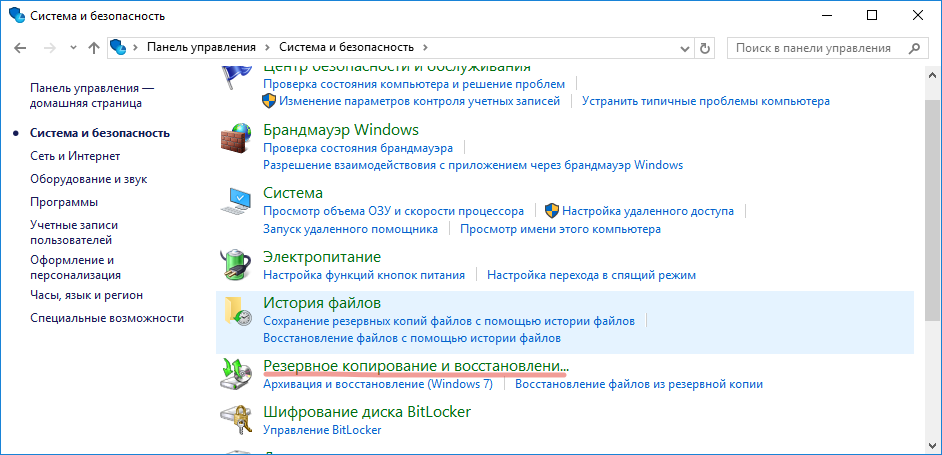Select the File History folder icon
942x455 pixels.
click(237, 311)
